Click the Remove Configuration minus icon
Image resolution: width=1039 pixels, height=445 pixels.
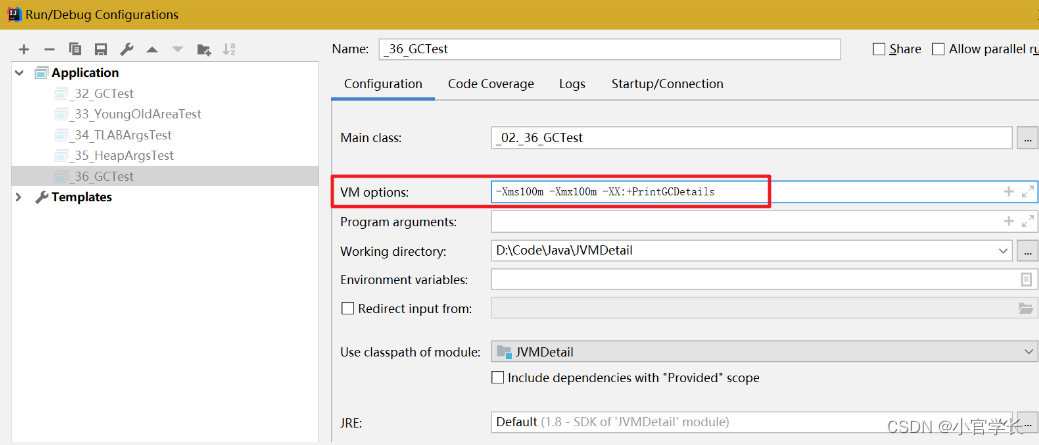(x=49, y=49)
